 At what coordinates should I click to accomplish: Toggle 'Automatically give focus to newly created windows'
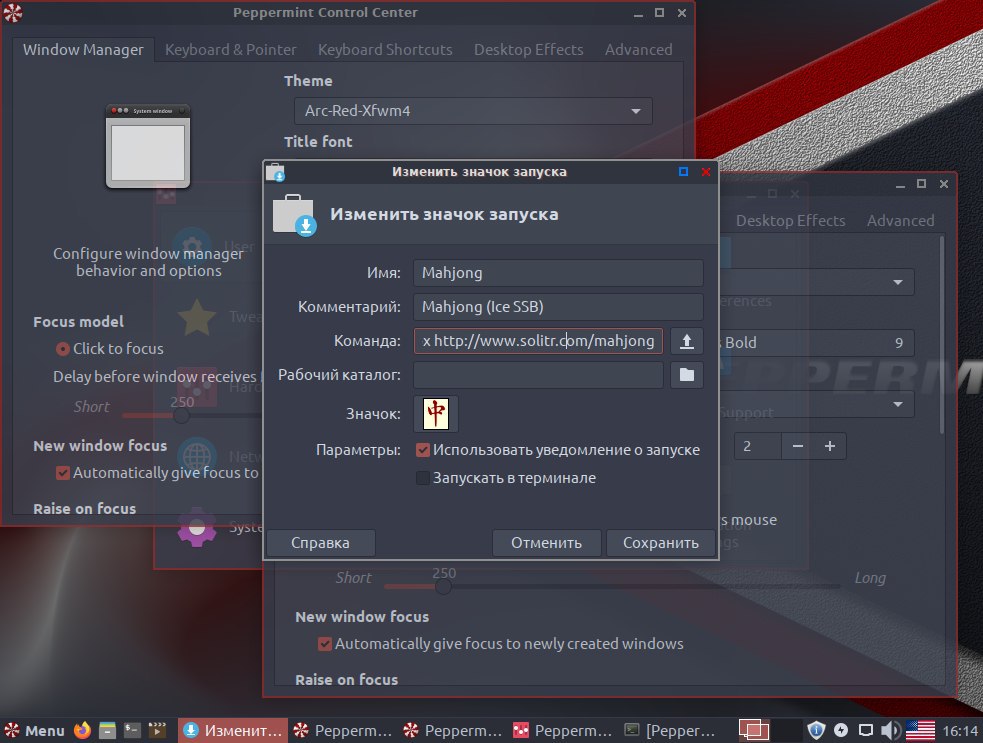pyautogui.click(x=325, y=644)
